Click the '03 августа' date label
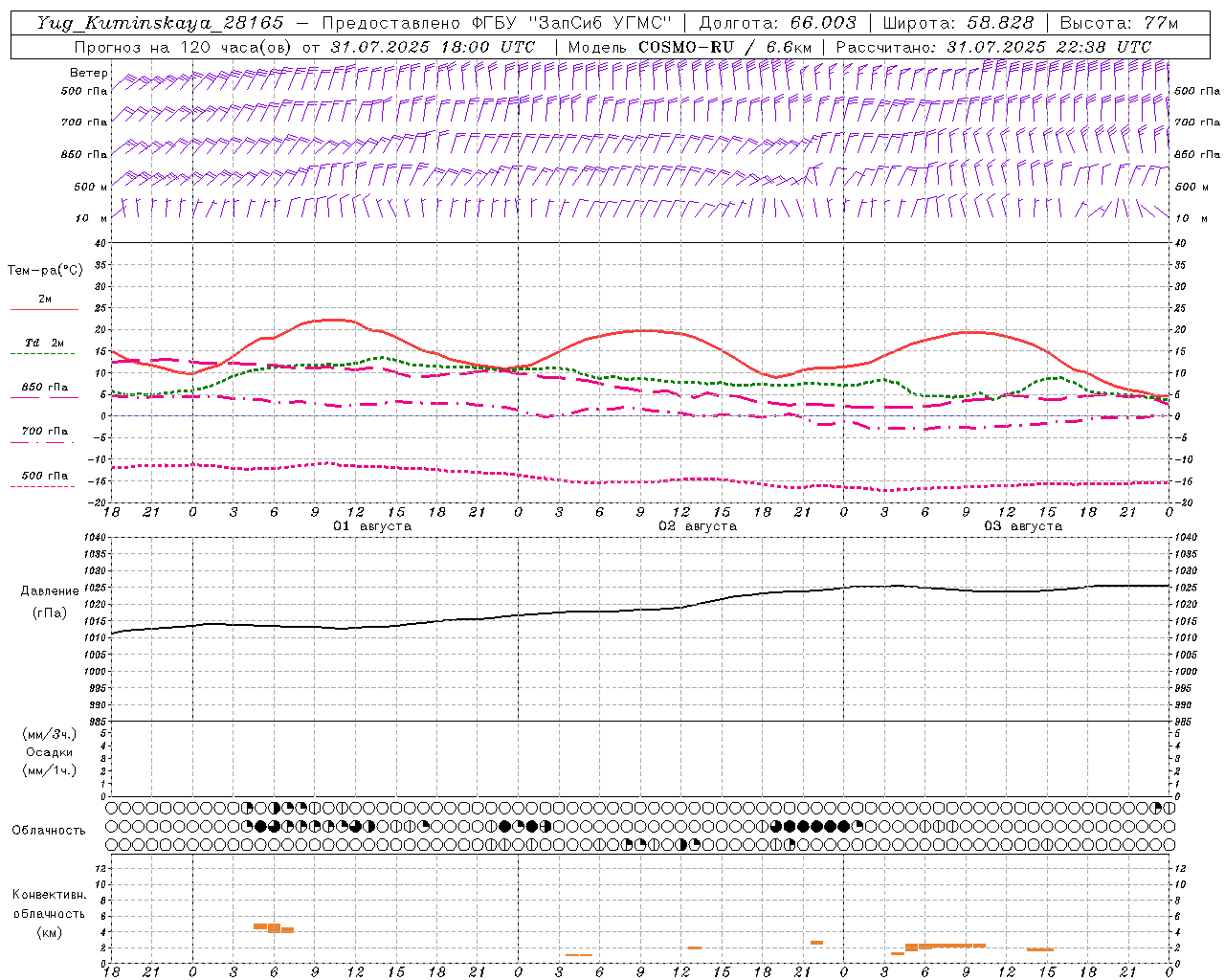Viewport: 1225px width, 980px height. point(1023,526)
